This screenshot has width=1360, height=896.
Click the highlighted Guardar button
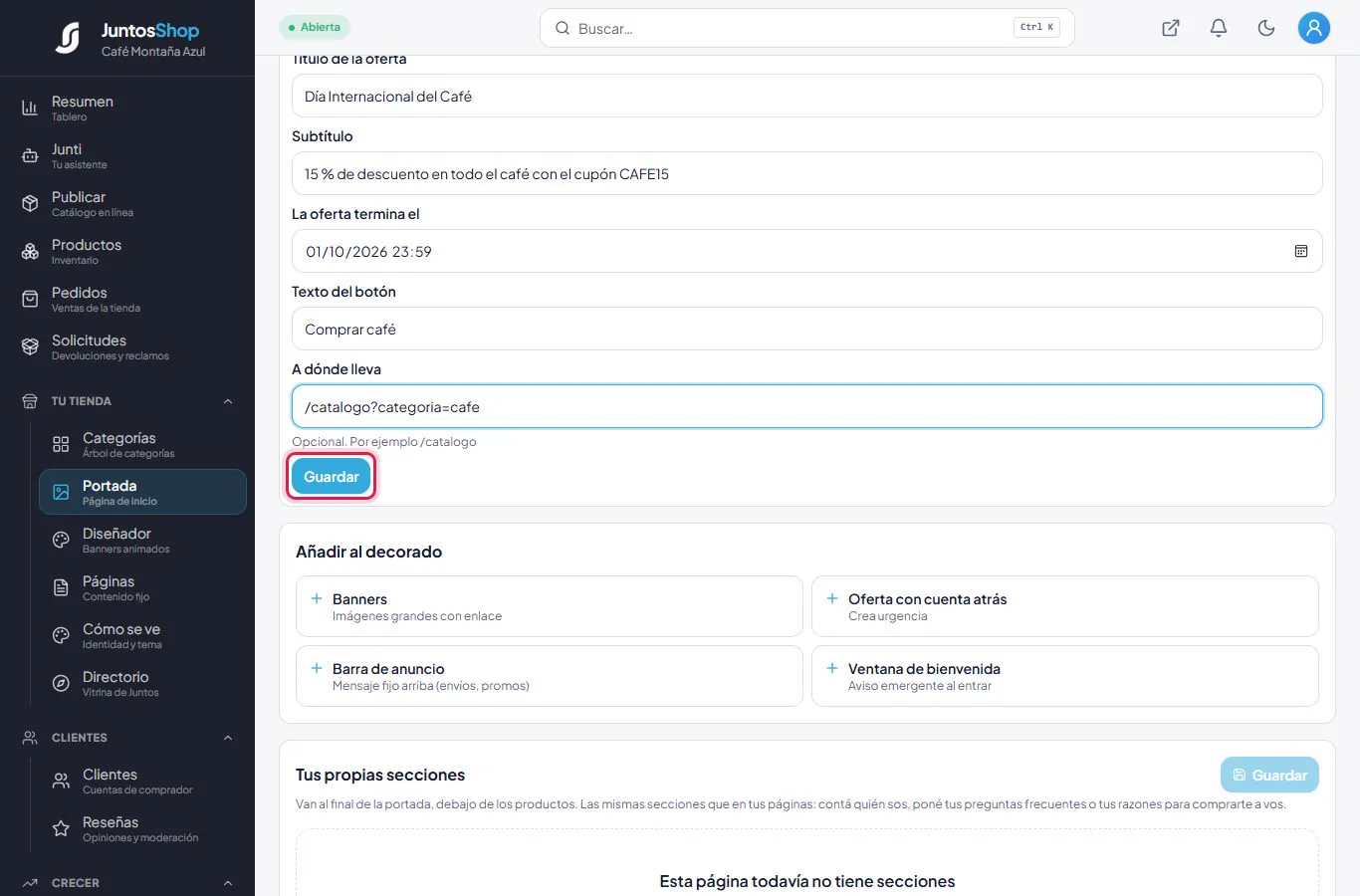332,476
